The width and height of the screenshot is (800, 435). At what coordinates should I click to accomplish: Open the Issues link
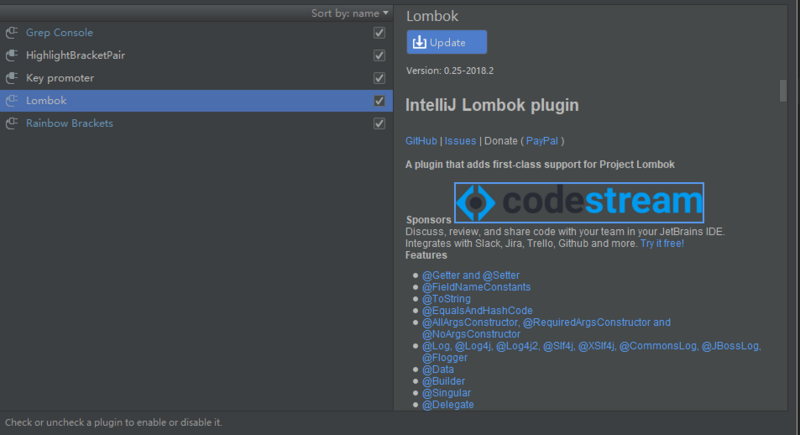[460, 141]
